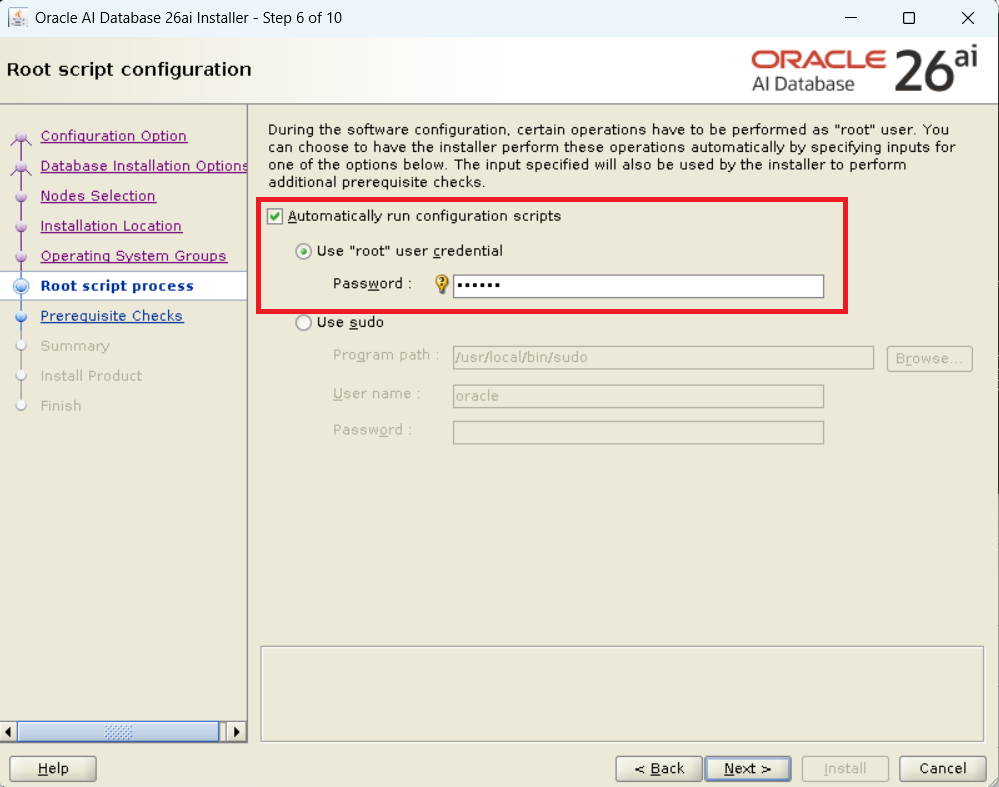999x787 pixels.
Task: Click the root Password input field
Action: (x=638, y=286)
